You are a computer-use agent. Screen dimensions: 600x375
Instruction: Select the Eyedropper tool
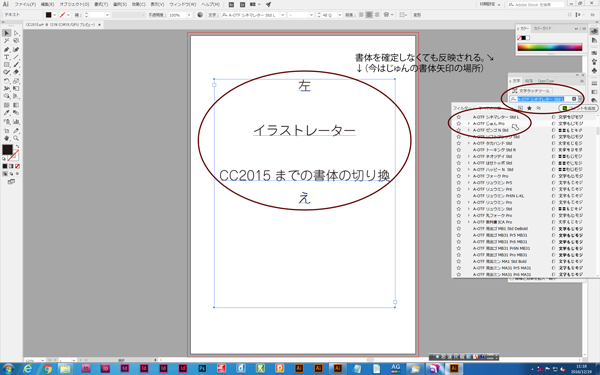pyautogui.click(x=7, y=113)
